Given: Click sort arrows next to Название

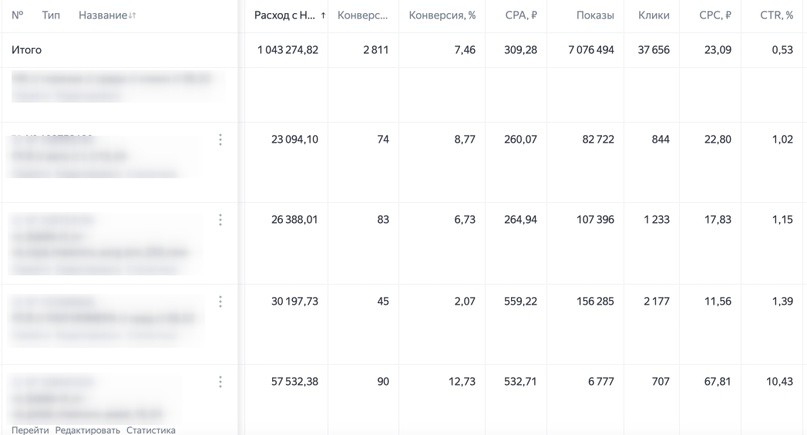Looking at the screenshot, I should click(132, 15).
